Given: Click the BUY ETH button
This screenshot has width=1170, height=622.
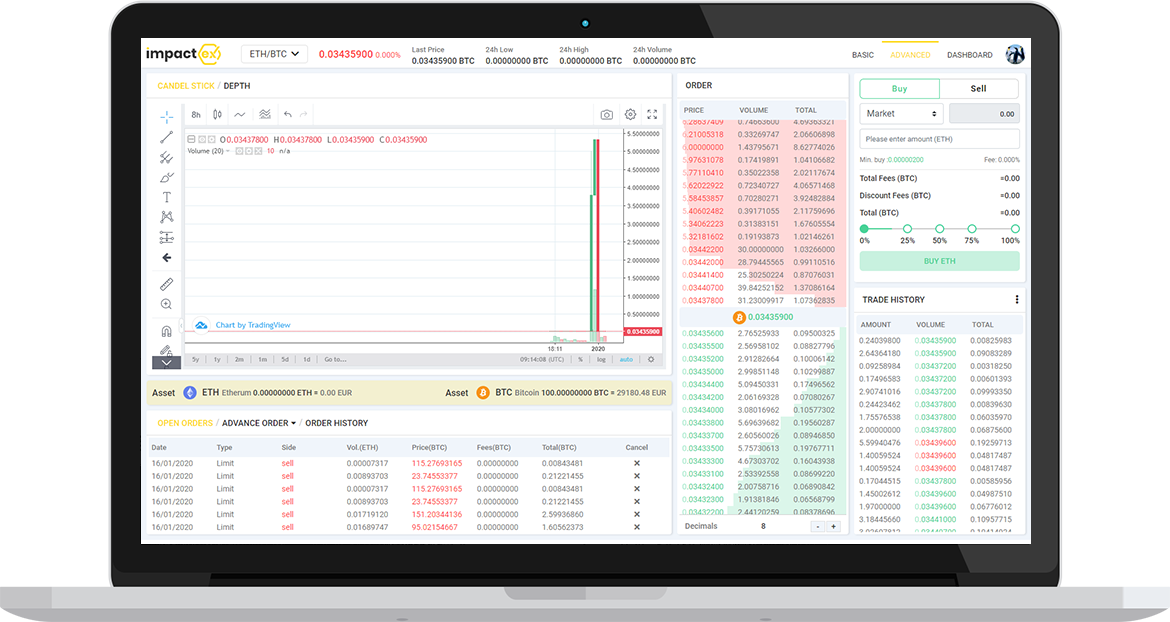Looking at the screenshot, I should click(939, 261).
